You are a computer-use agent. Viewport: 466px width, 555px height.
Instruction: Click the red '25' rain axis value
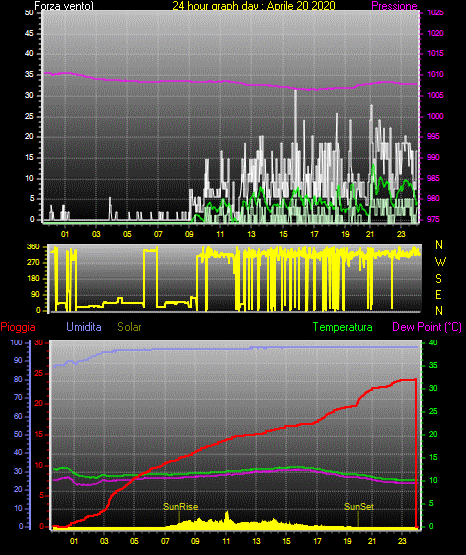click(x=39, y=373)
